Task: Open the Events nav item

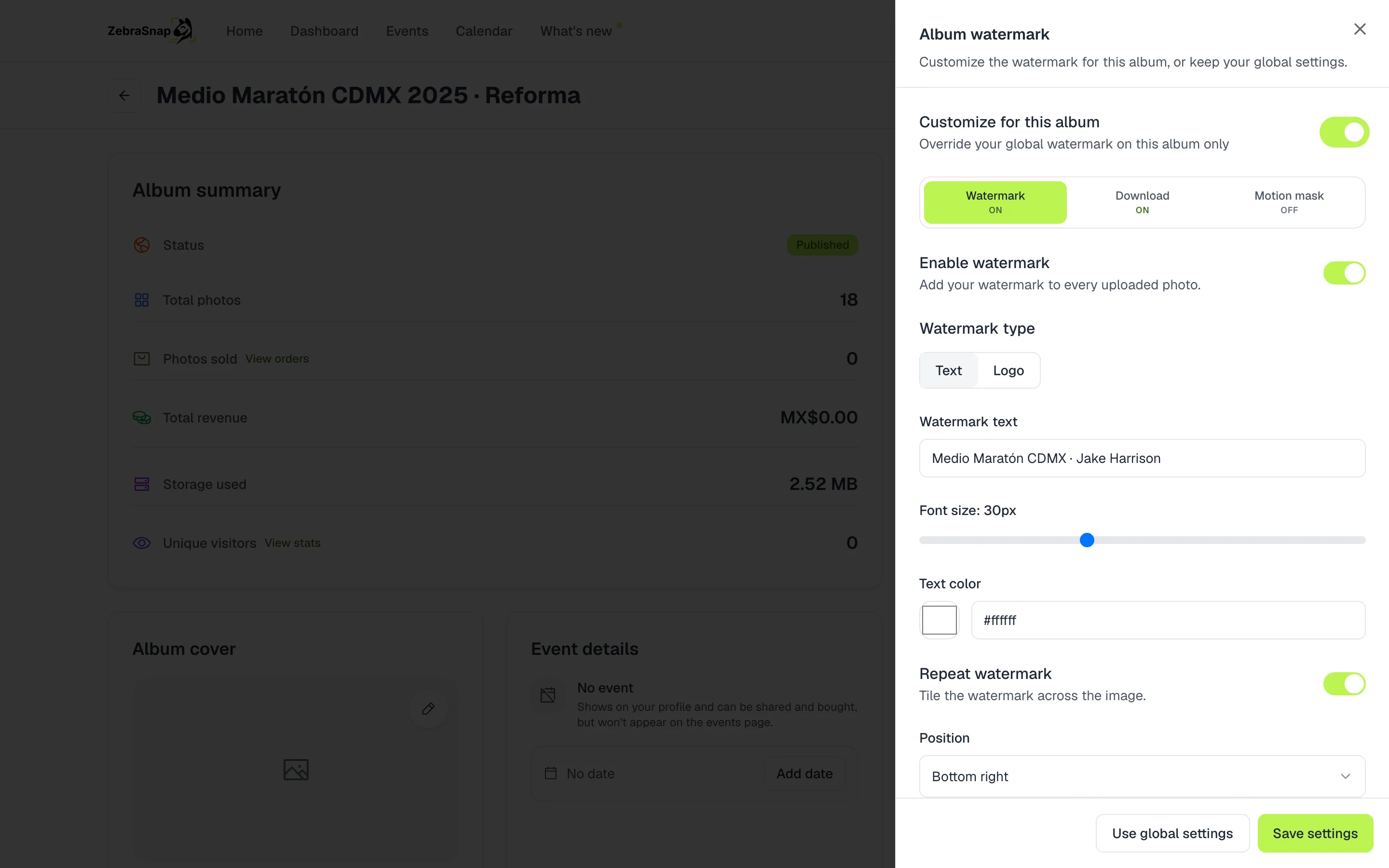Action: point(407,31)
